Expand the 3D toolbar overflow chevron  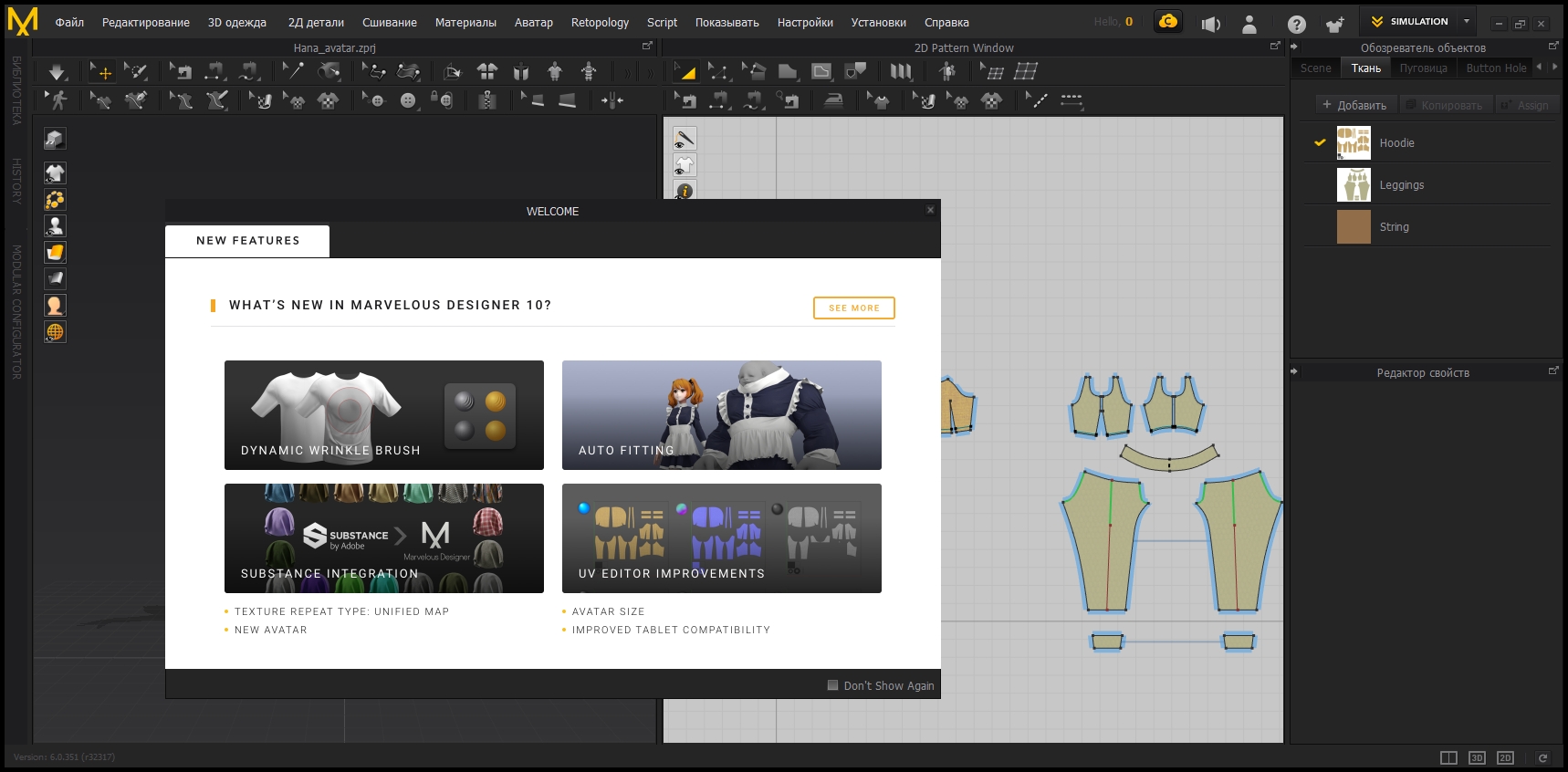627,72
